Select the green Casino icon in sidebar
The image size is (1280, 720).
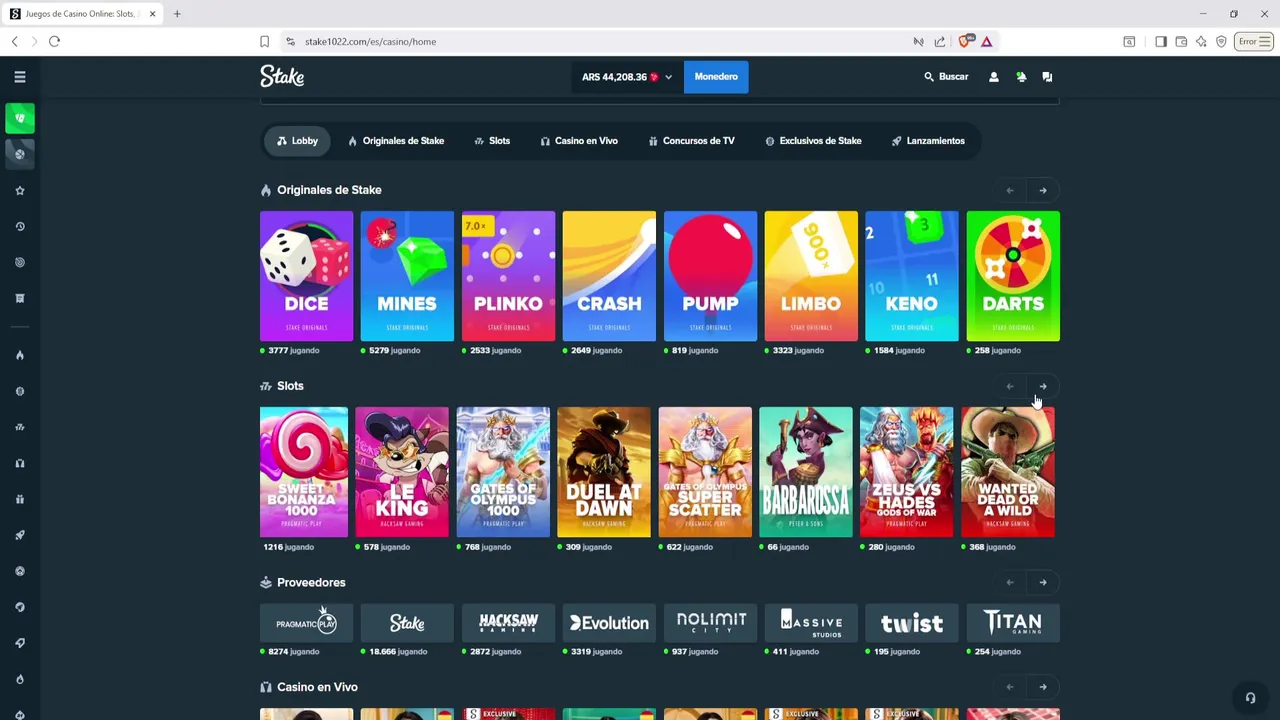tap(19, 118)
